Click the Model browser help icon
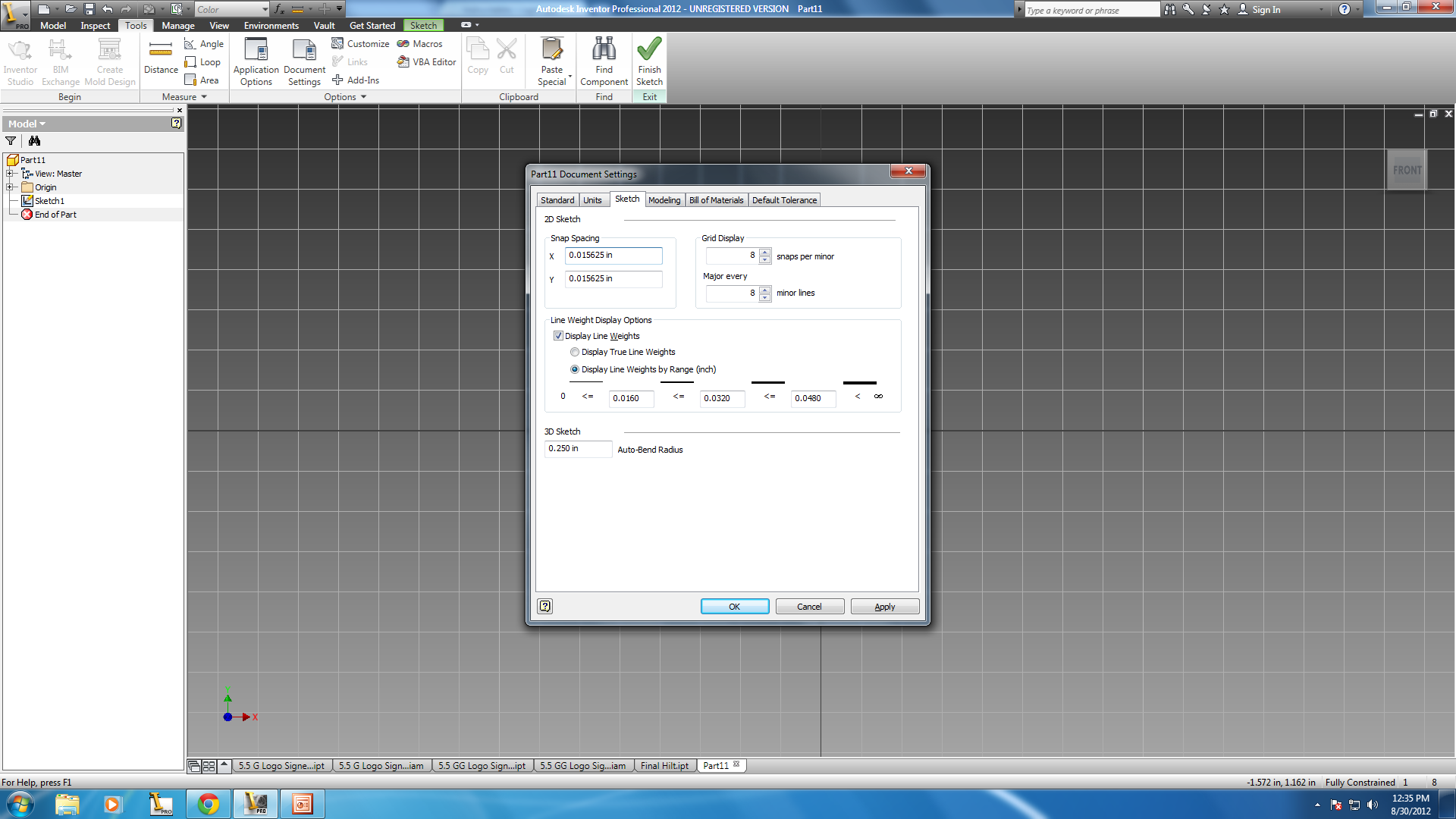This screenshot has height=819, width=1456. tap(176, 124)
